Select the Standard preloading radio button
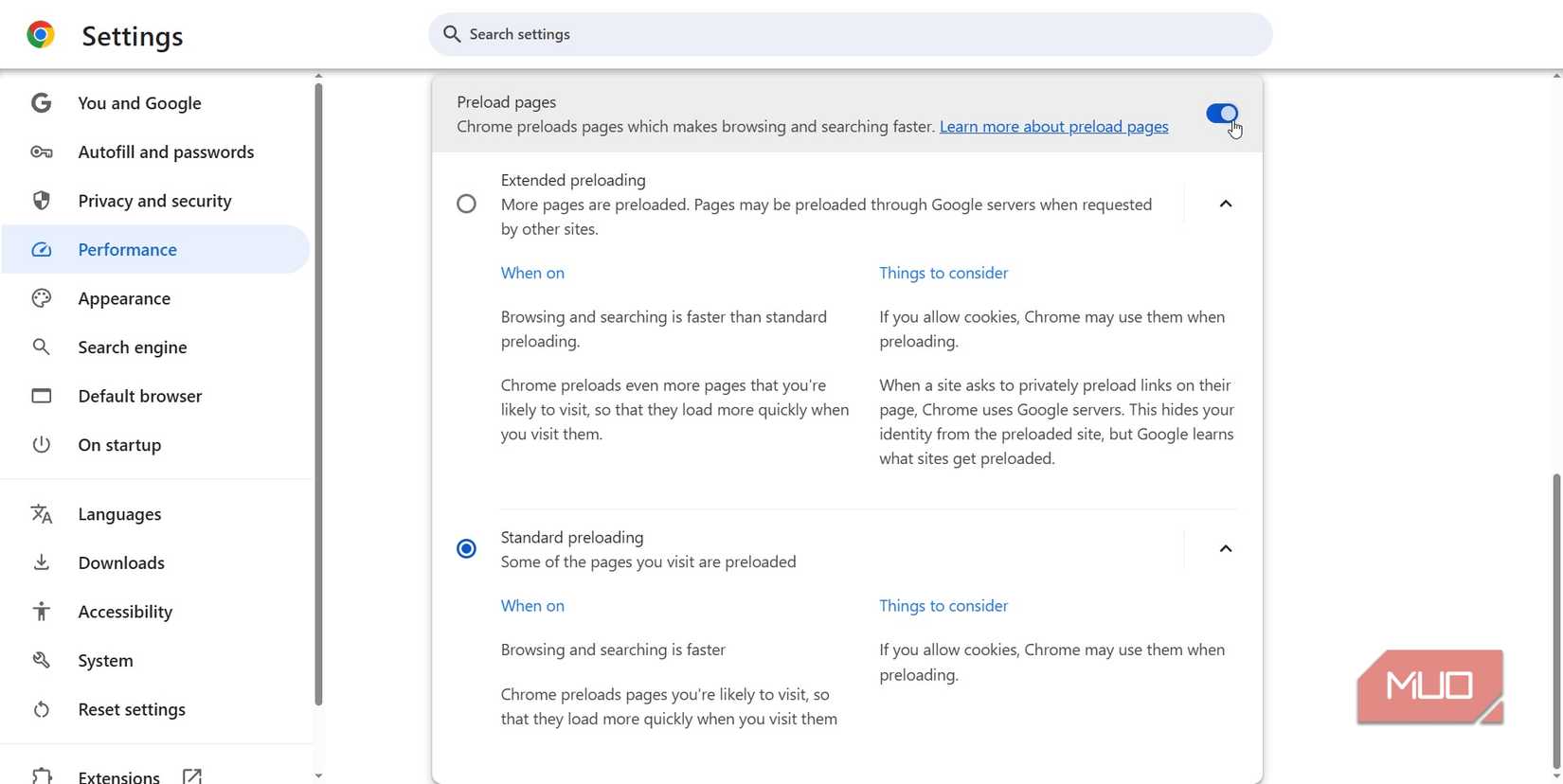This screenshot has height=784, width=1563. click(466, 548)
